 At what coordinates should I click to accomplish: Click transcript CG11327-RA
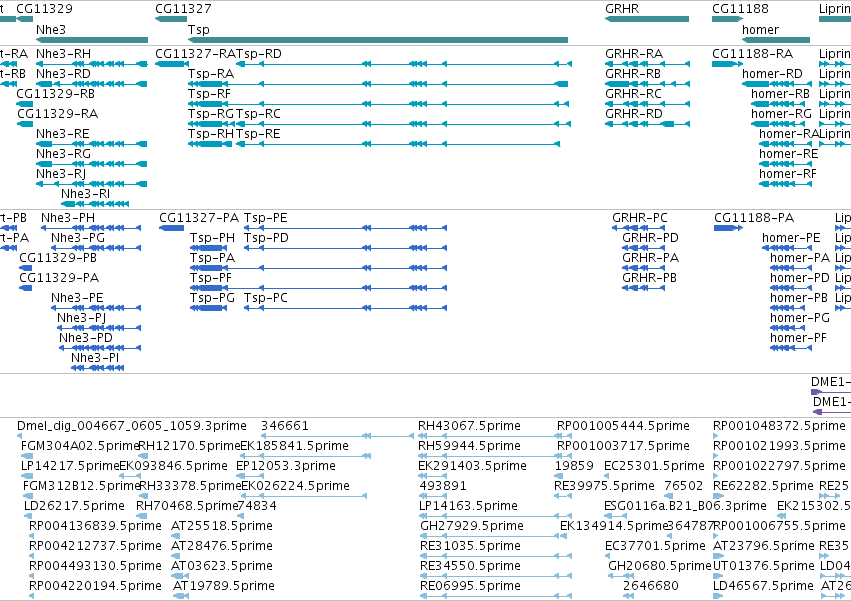point(172,64)
